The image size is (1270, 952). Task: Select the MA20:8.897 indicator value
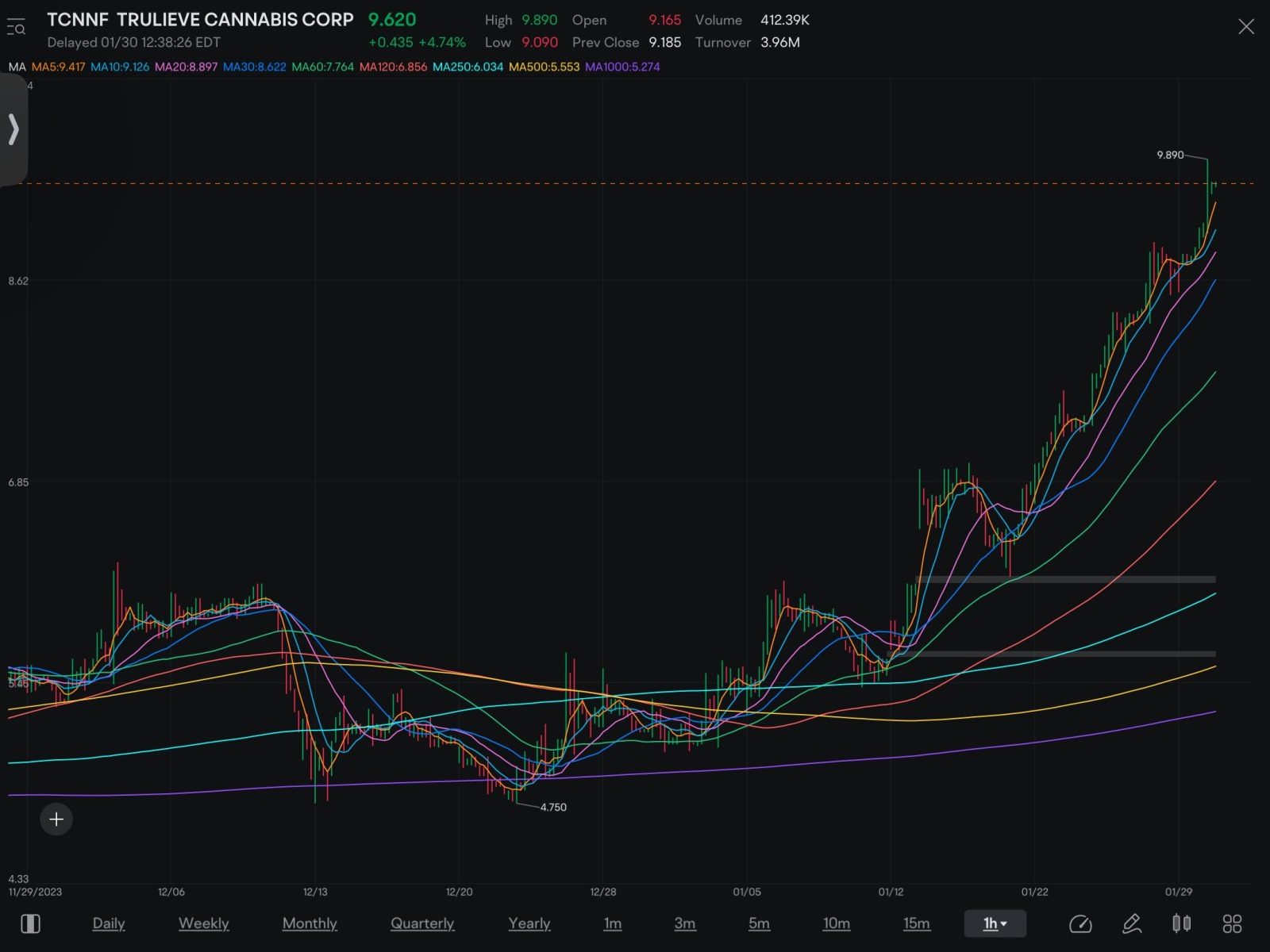point(186,67)
